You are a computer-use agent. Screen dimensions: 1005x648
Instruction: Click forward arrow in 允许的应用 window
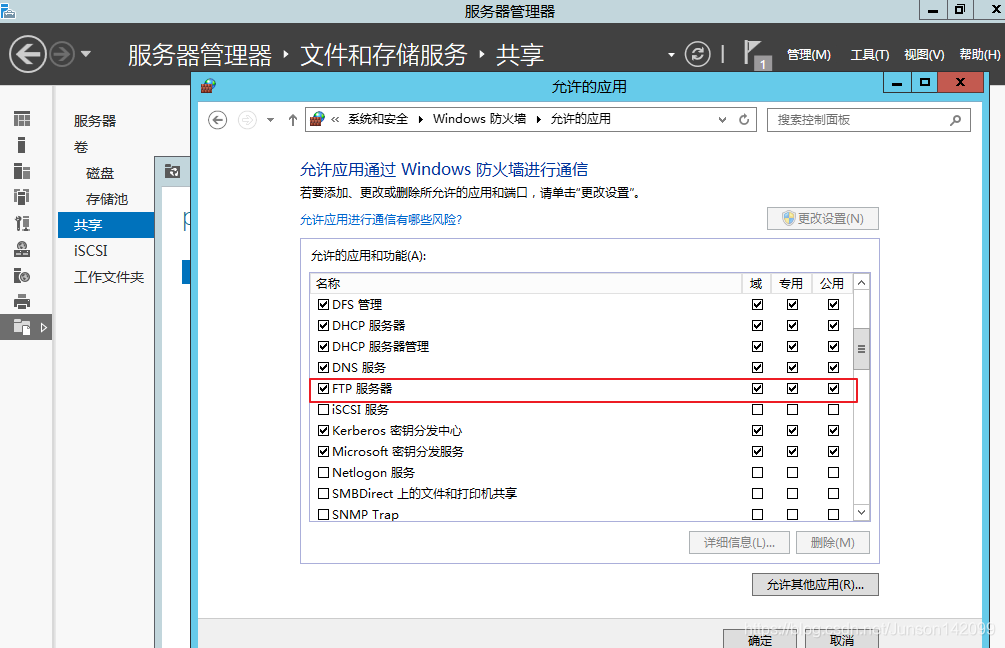click(x=247, y=120)
